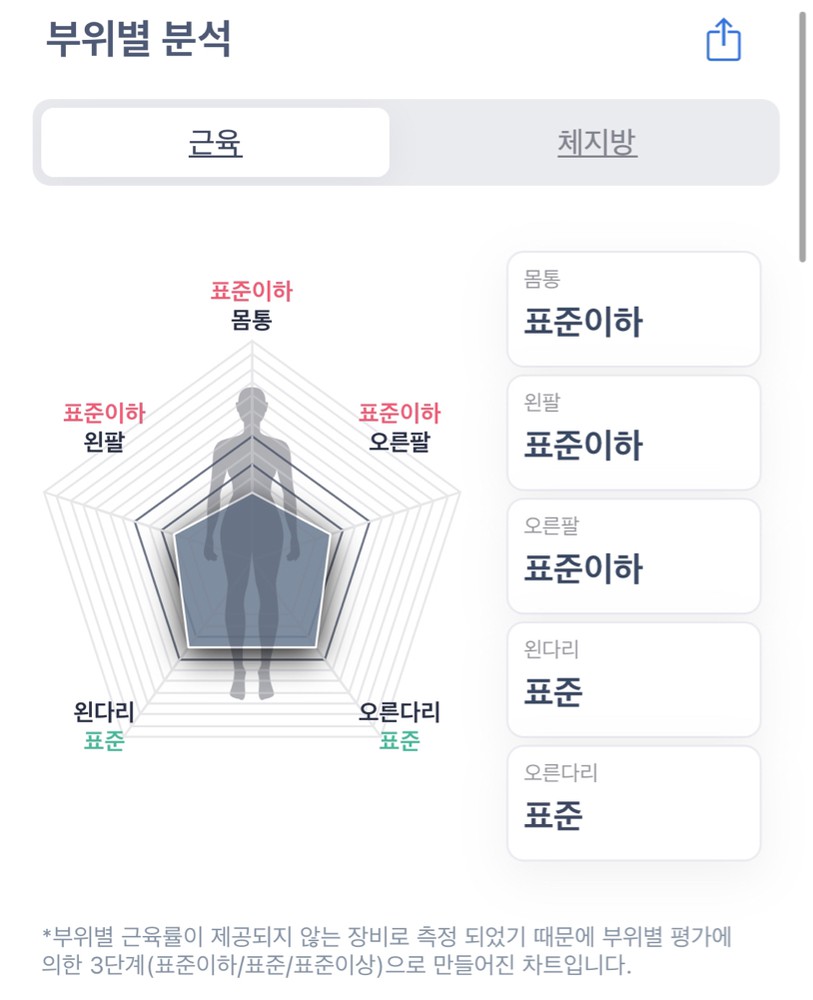Open the 왼다리 result card
The height and width of the screenshot is (1000, 813).
click(x=633, y=679)
